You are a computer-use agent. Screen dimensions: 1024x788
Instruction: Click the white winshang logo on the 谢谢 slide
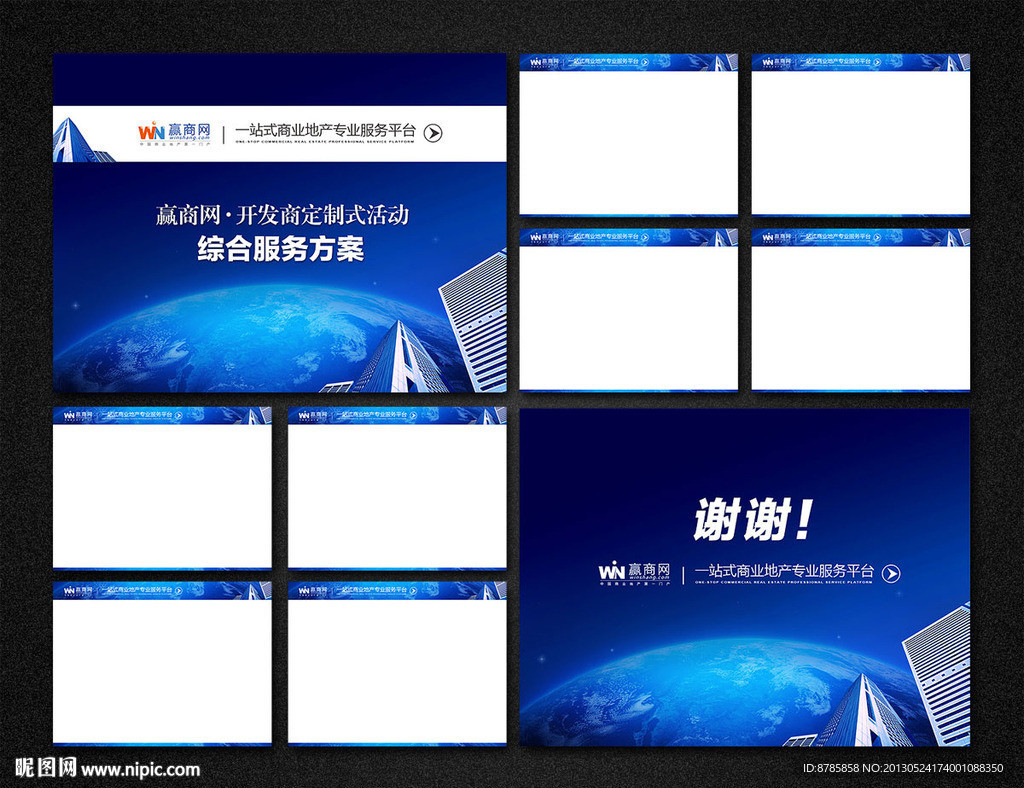pyautogui.click(x=635, y=573)
